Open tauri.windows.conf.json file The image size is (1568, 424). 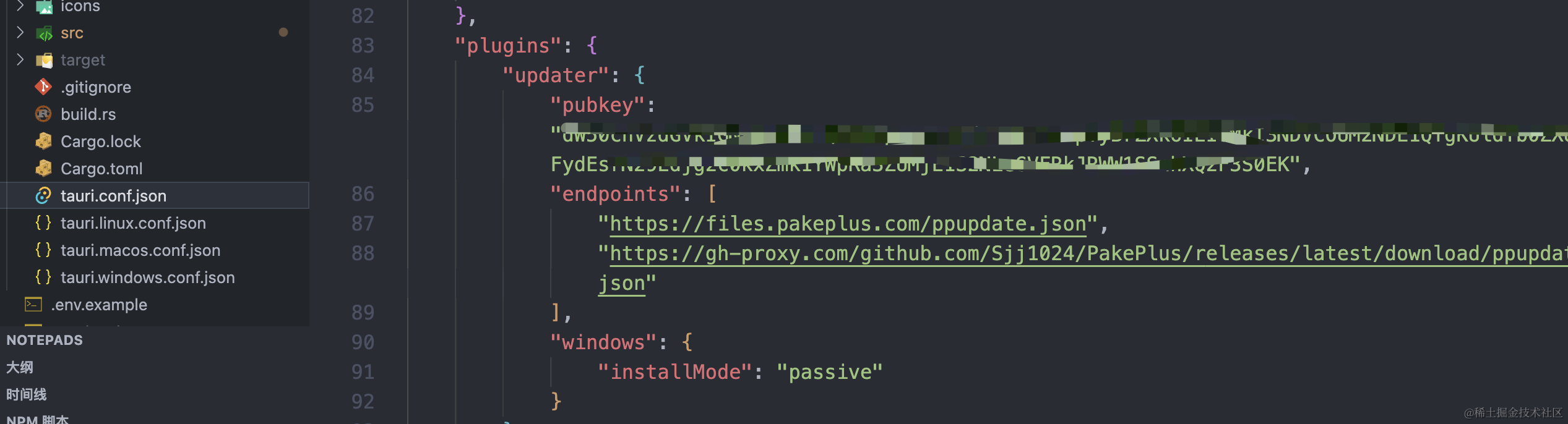148,278
